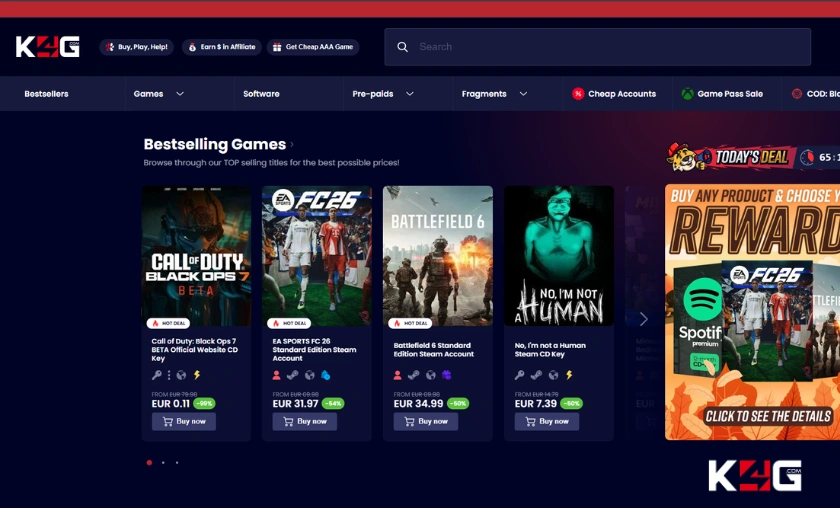Click the red percent icon beside Cheap Accounts
The width and height of the screenshot is (840, 508).
(x=578, y=94)
